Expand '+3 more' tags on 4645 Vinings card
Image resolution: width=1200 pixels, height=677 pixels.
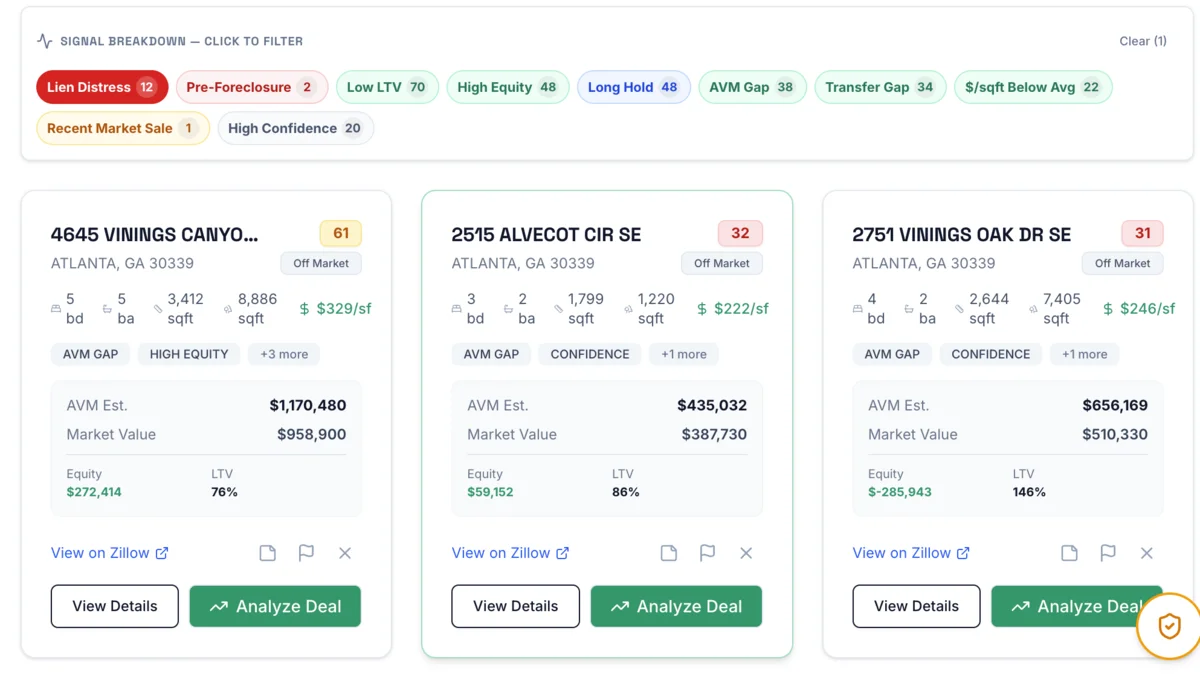(284, 354)
